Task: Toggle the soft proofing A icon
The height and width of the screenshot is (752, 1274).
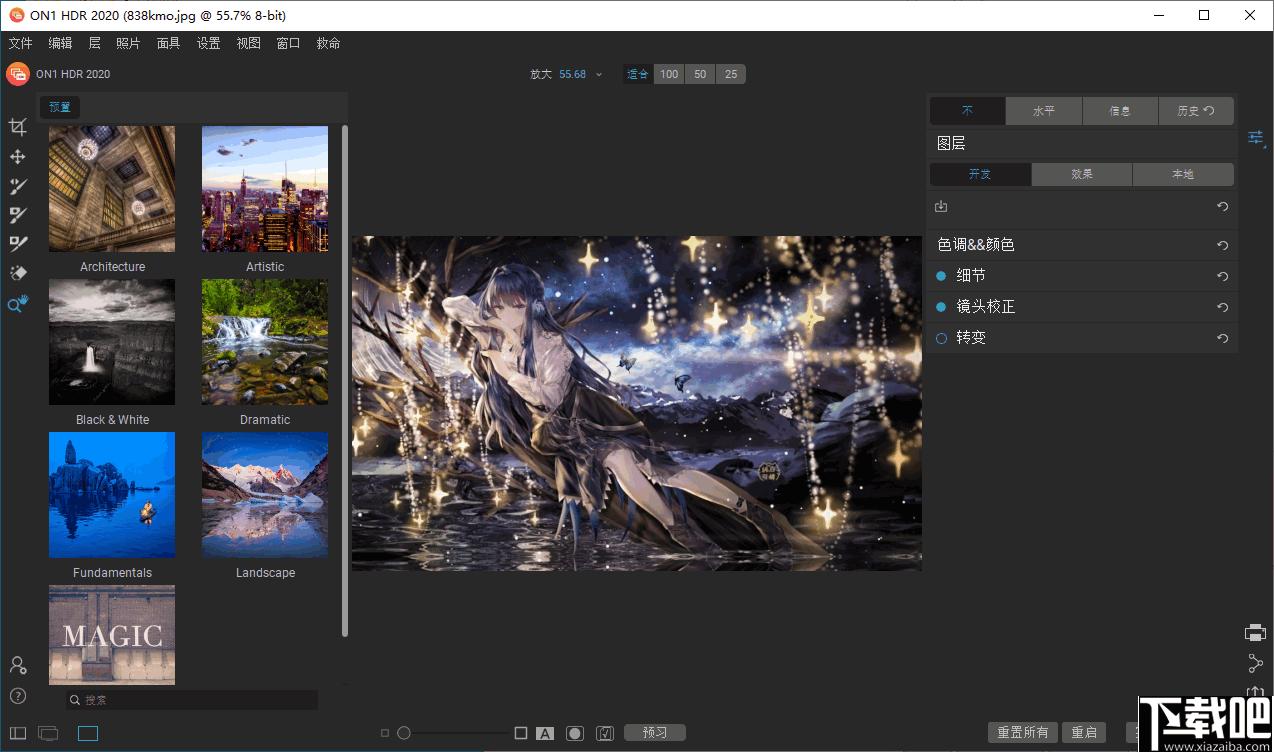Action: click(x=544, y=733)
